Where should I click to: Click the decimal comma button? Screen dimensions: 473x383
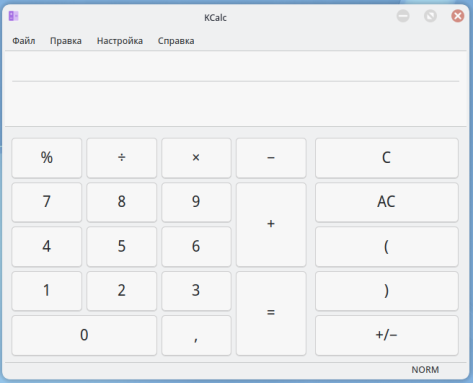(x=196, y=335)
